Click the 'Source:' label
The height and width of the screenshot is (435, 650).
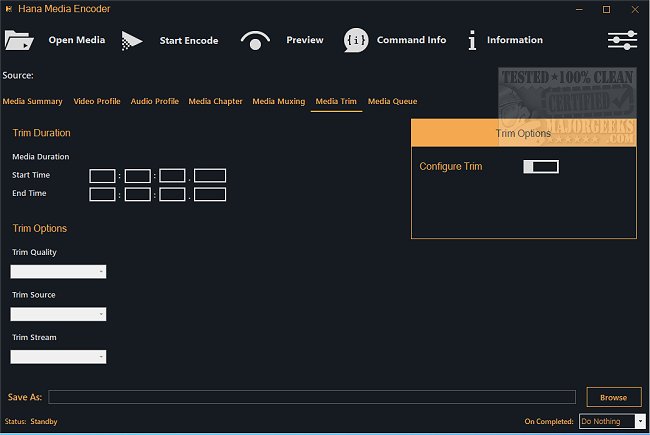[18, 75]
